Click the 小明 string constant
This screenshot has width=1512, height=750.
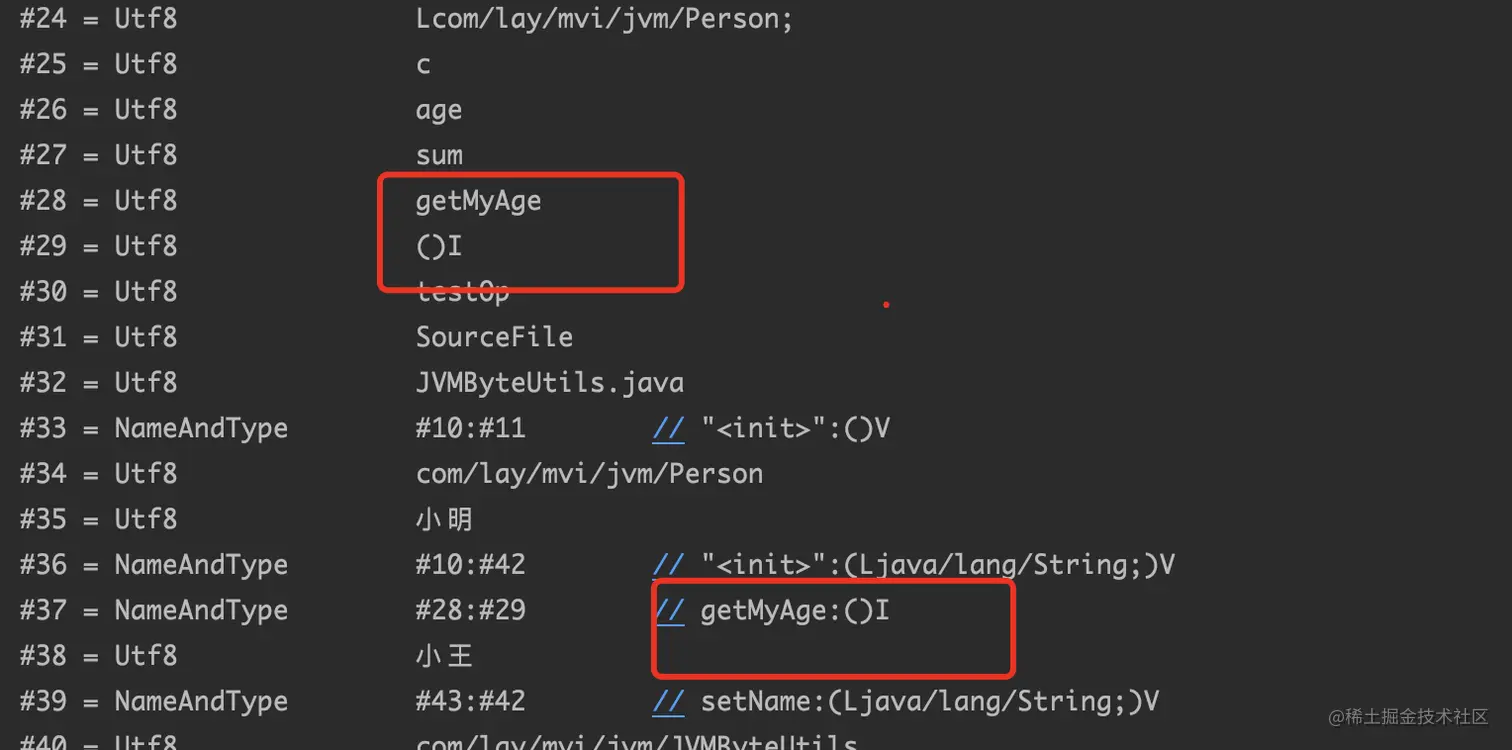(x=444, y=520)
